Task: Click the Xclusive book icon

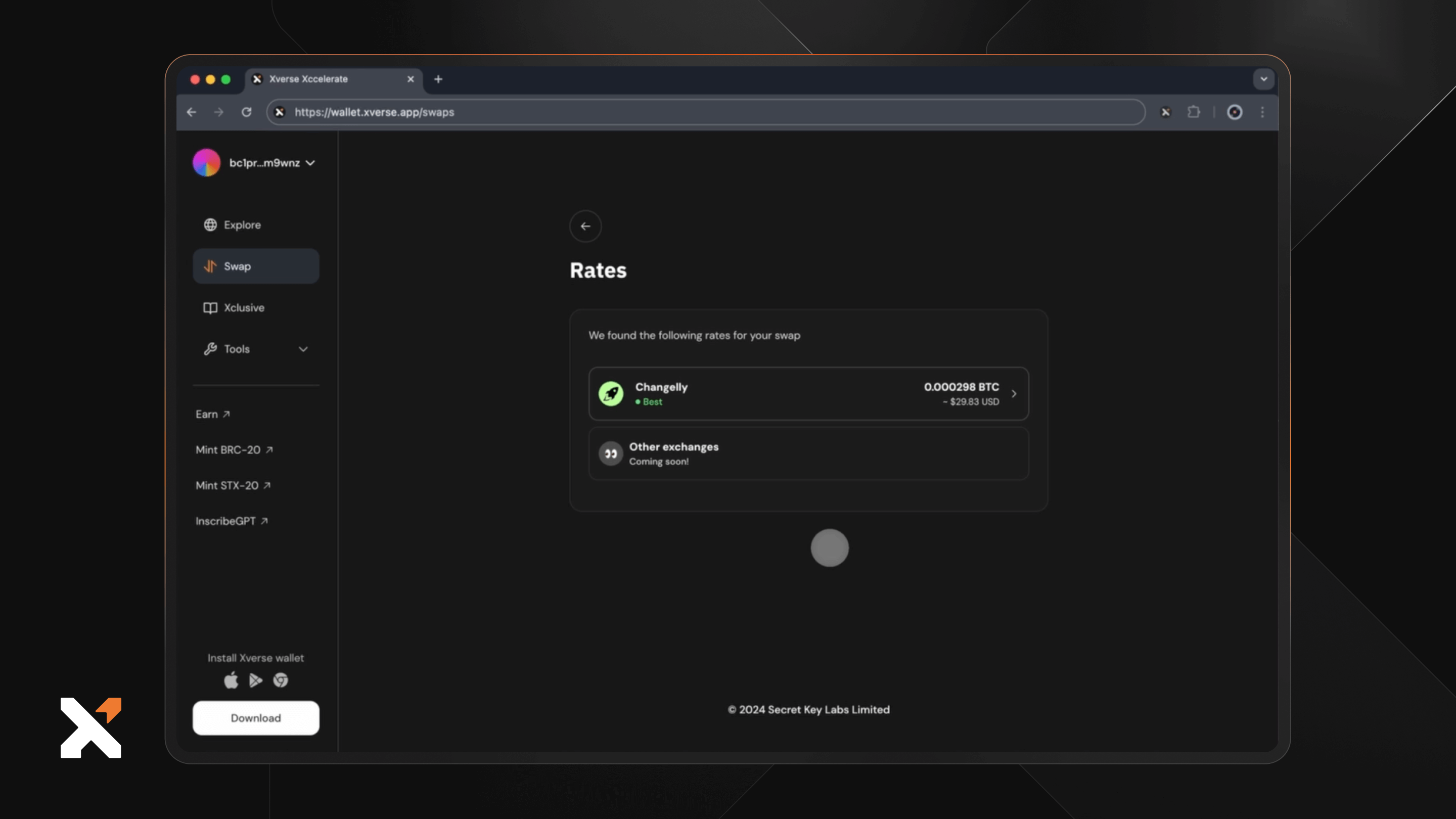Action: 210,307
